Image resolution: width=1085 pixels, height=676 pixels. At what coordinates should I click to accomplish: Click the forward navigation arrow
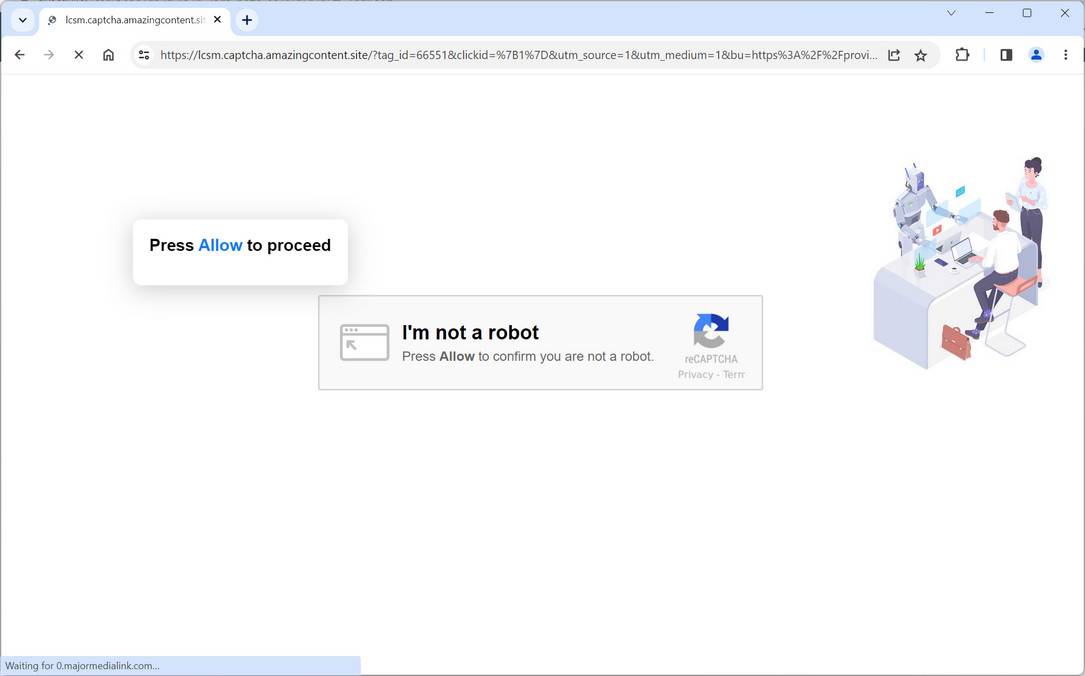click(48, 55)
